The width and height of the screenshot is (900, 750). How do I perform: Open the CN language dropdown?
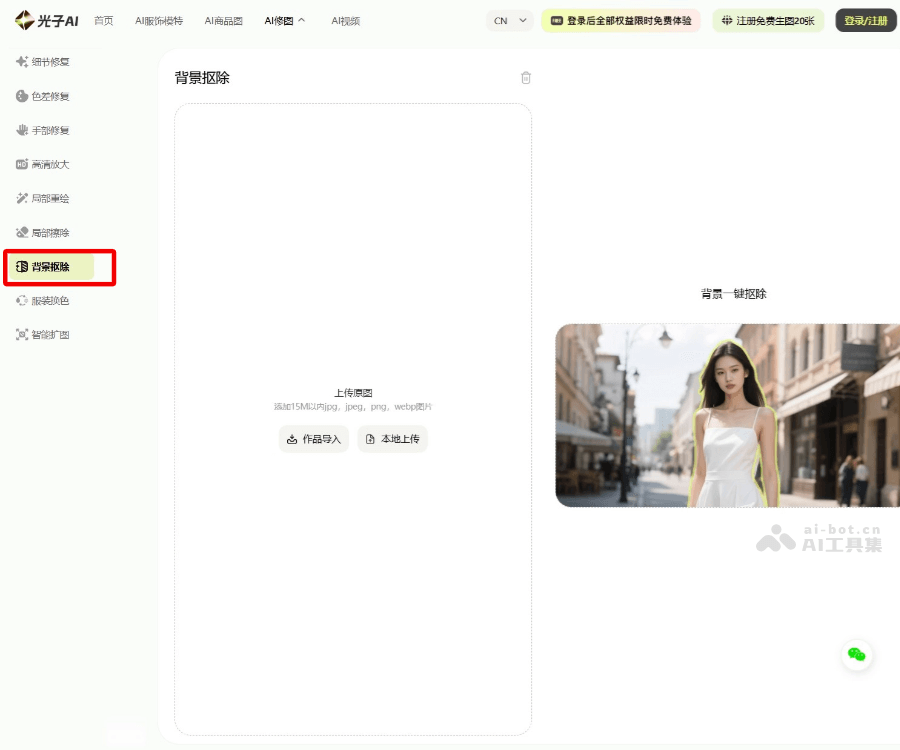coord(509,20)
